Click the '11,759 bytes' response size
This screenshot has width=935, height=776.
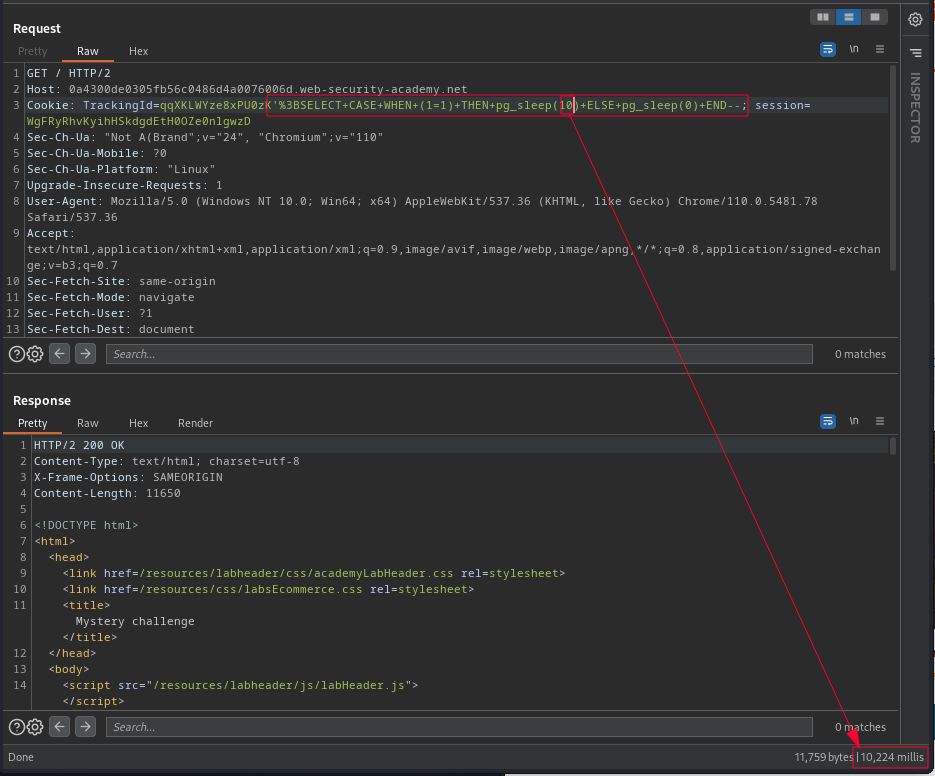[823, 757]
